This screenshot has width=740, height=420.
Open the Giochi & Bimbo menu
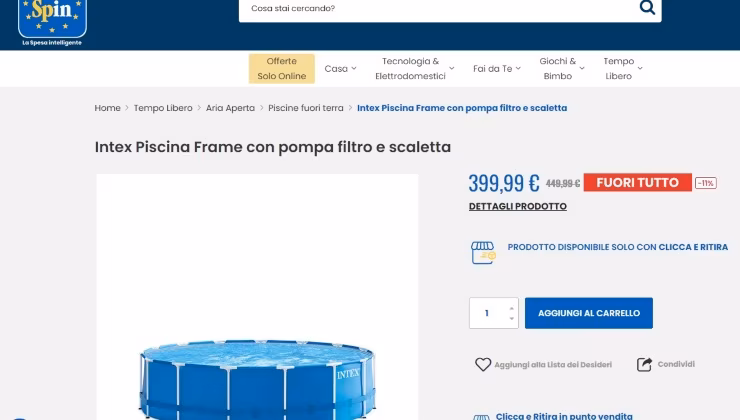click(562, 69)
